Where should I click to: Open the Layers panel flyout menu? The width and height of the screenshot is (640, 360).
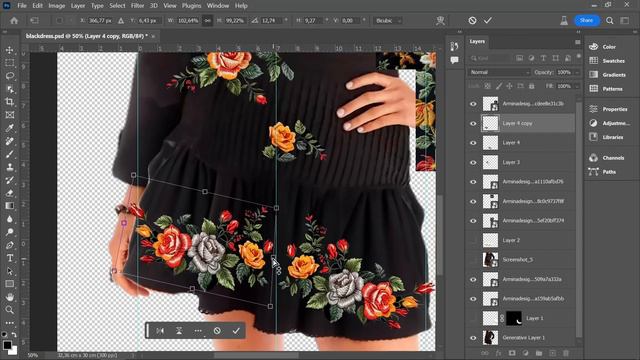coord(577,42)
